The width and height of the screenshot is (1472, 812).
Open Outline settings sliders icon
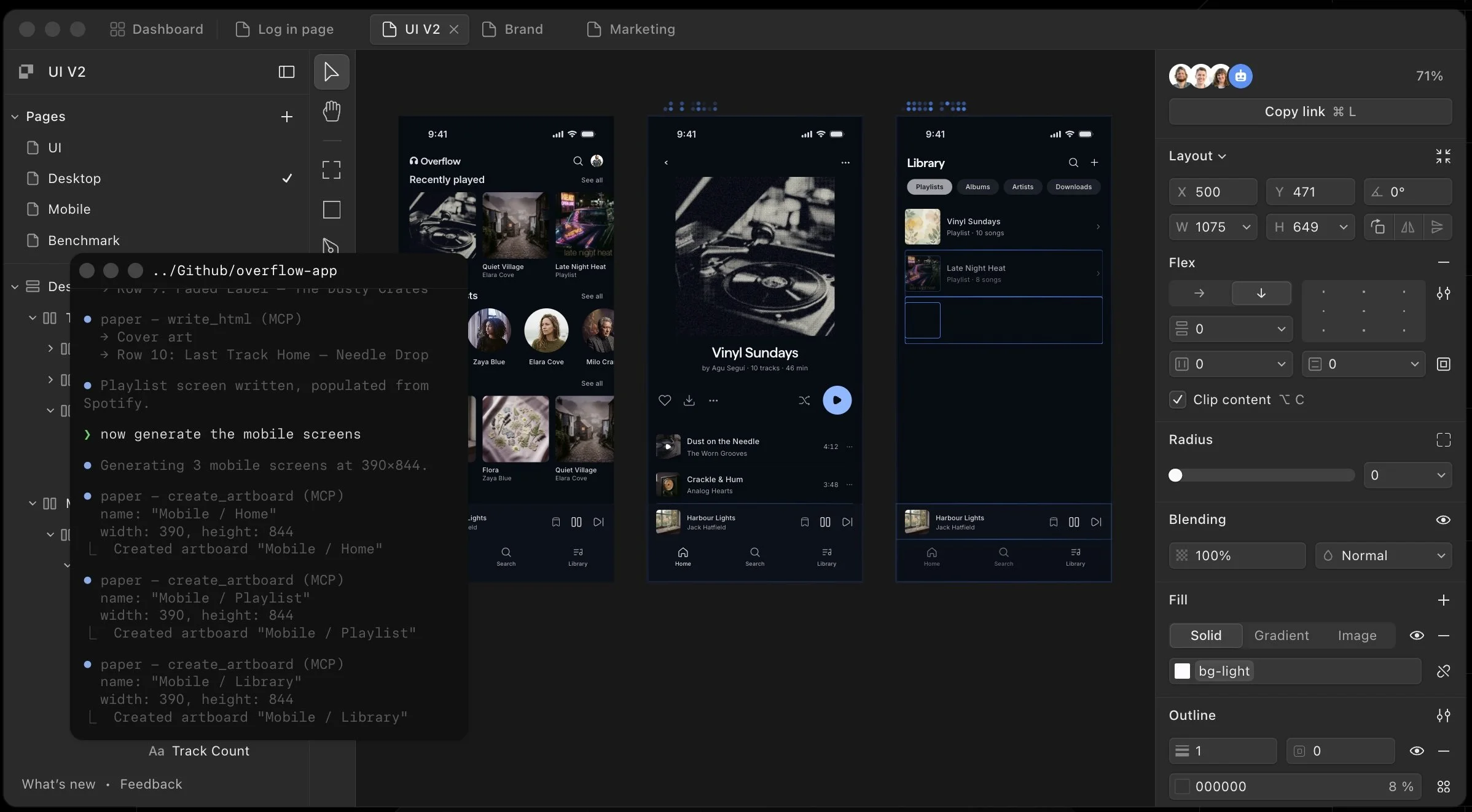click(1443, 716)
